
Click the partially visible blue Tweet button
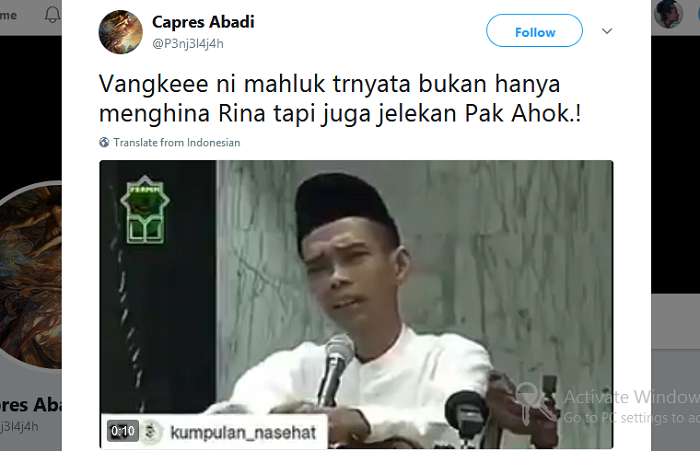click(x=698, y=15)
